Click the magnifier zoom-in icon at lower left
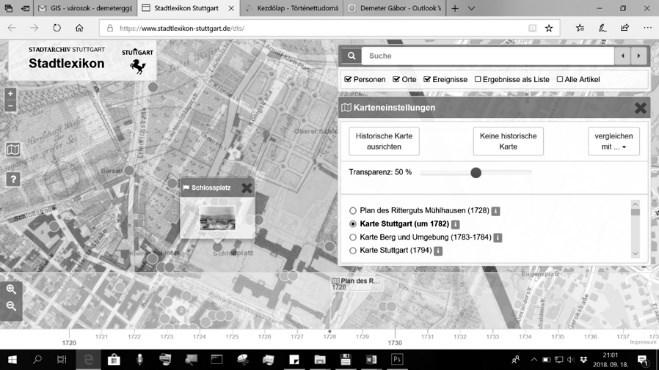The image size is (659, 370). coord(11,289)
